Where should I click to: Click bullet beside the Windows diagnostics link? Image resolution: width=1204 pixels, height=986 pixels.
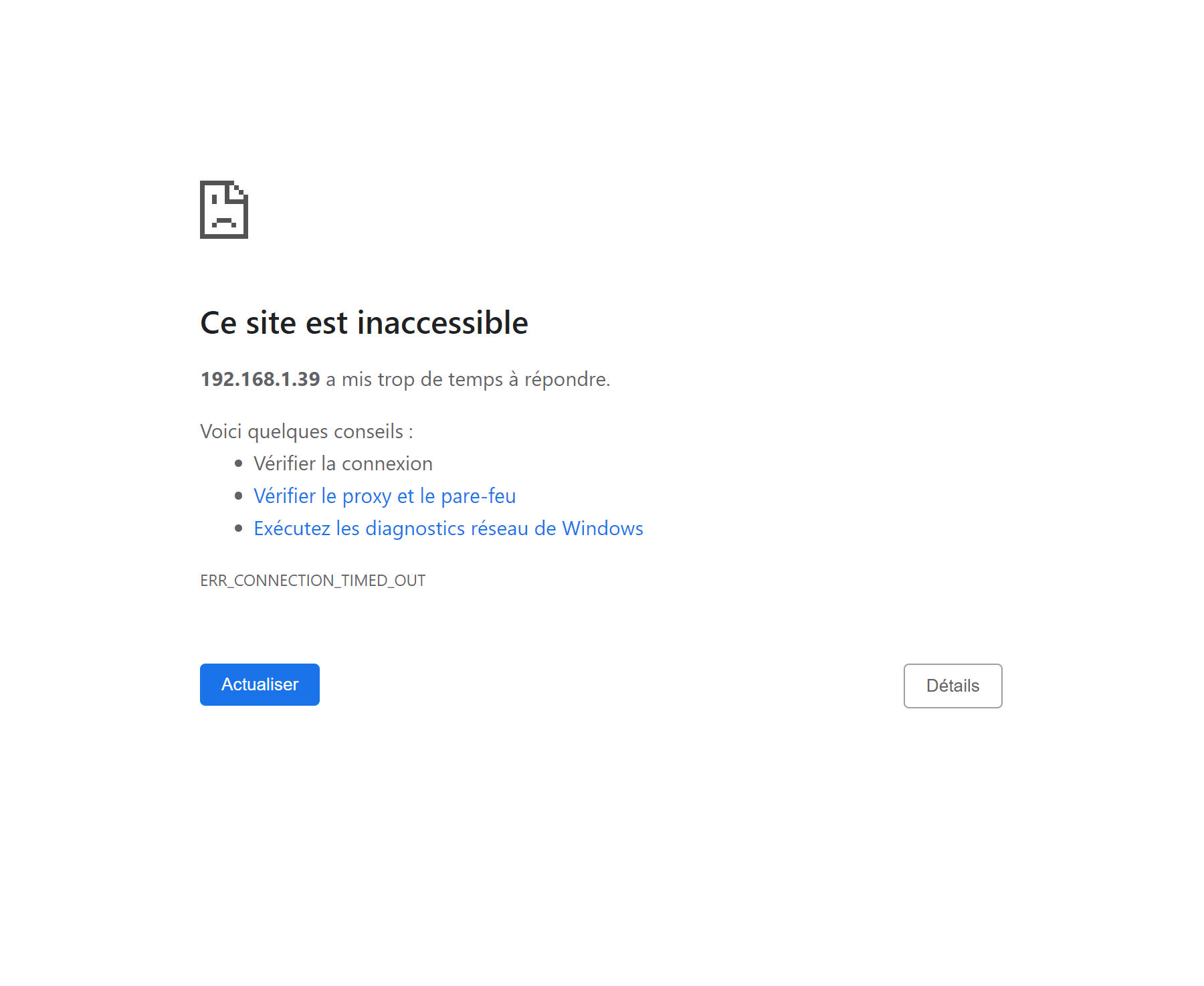pyautogui.click(x=239, y=528)
